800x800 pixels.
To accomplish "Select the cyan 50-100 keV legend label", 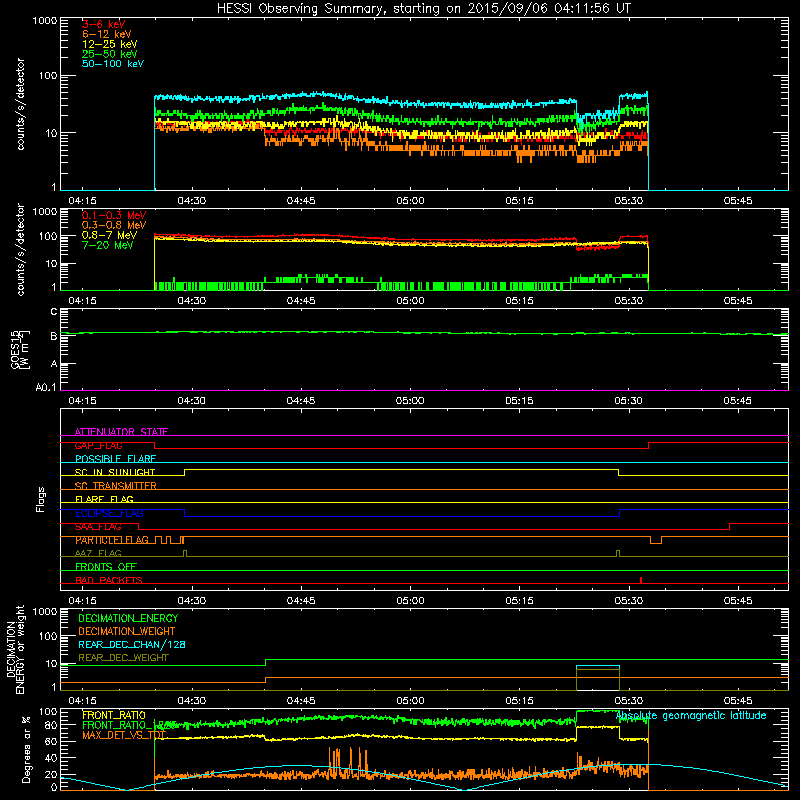I will point(113,64).
